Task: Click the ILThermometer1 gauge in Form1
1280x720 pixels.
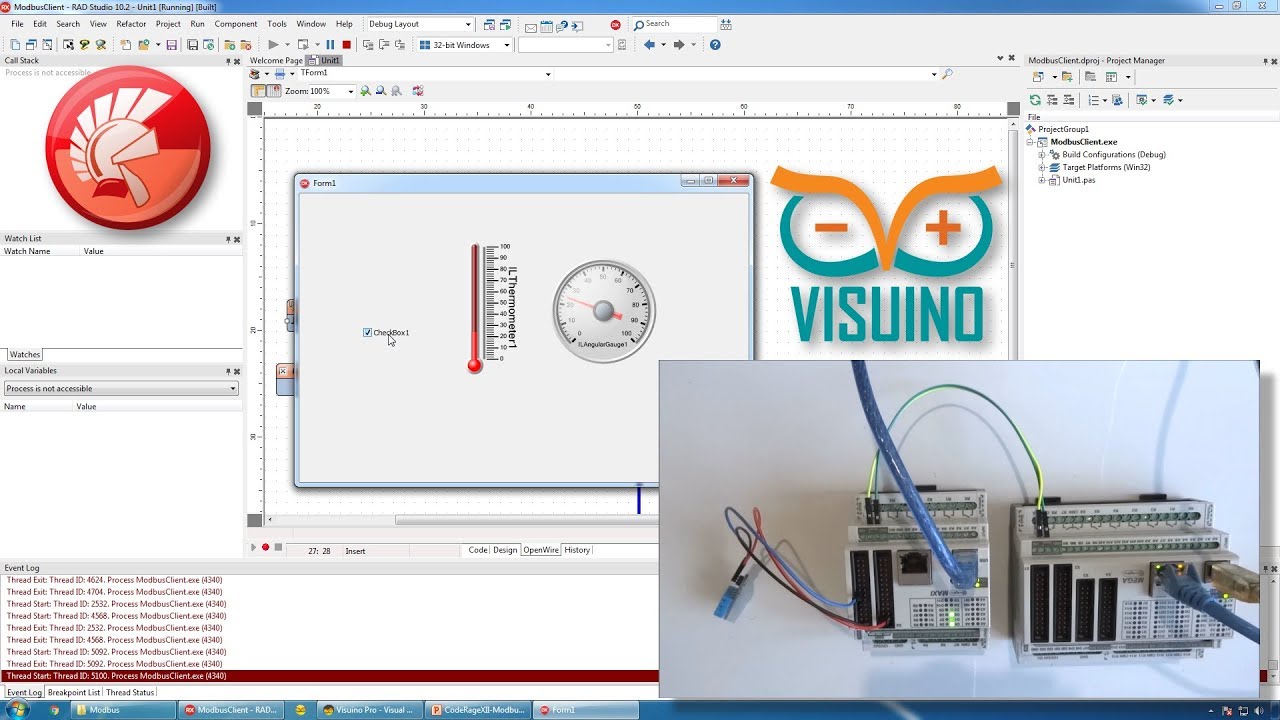Action: point(493,308)
